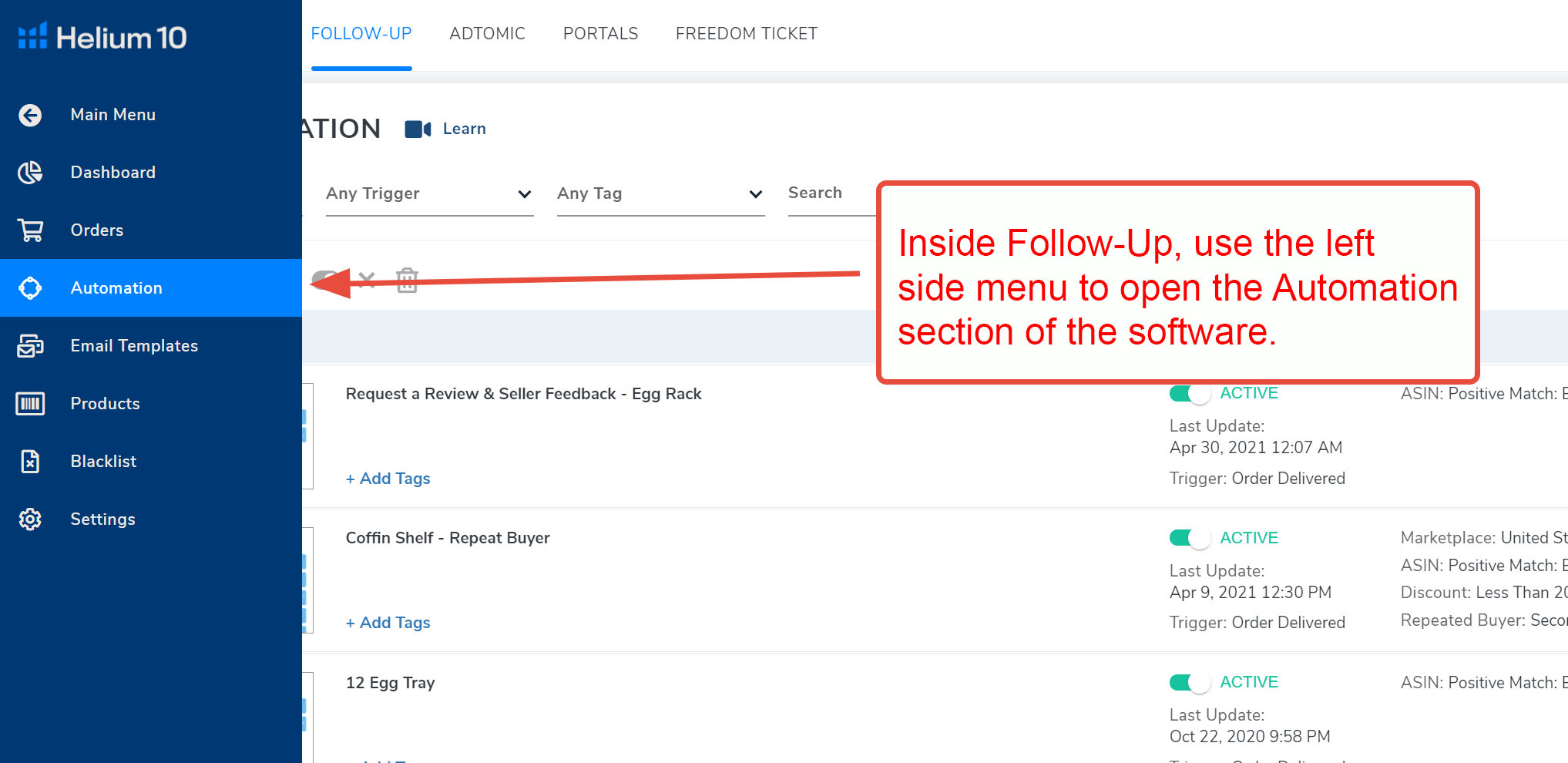This screenshot has width=1568, height=763.
Task: Click the Learn video camera icon
Action: click(418, 129)
